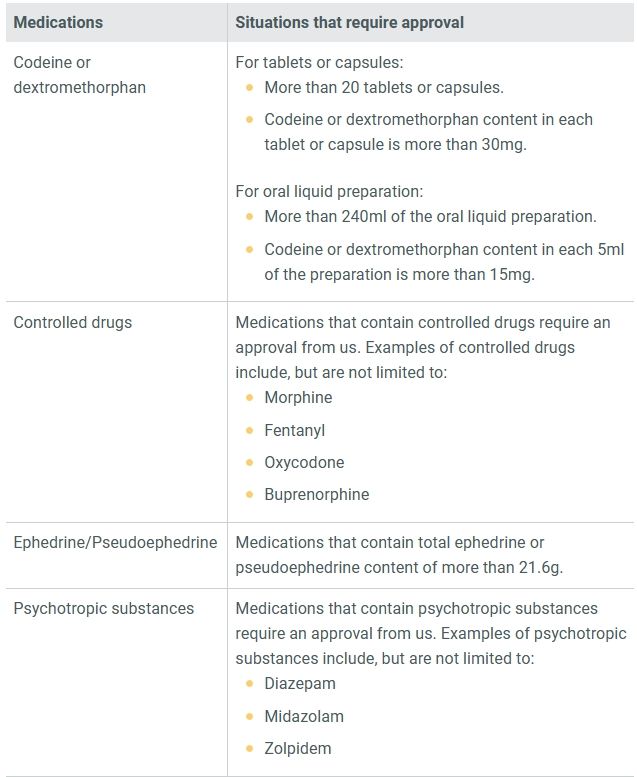Click the Buprenorphine list item
Viewport: 637px width, 777px height.
pyautogui.click(x=317, y=495)
